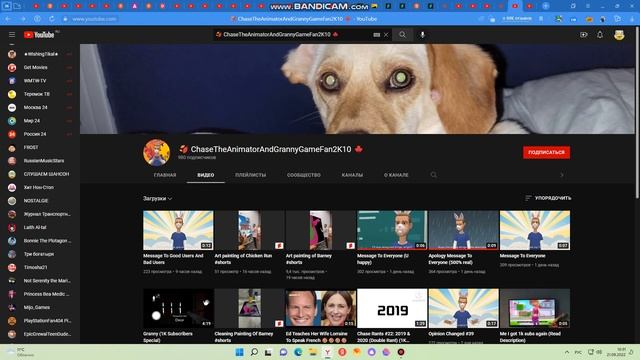Switch to the ПЛЕЙЛИСТЫ tab
The height and width of the screenshot is (360, 640).
click(251, 175)
